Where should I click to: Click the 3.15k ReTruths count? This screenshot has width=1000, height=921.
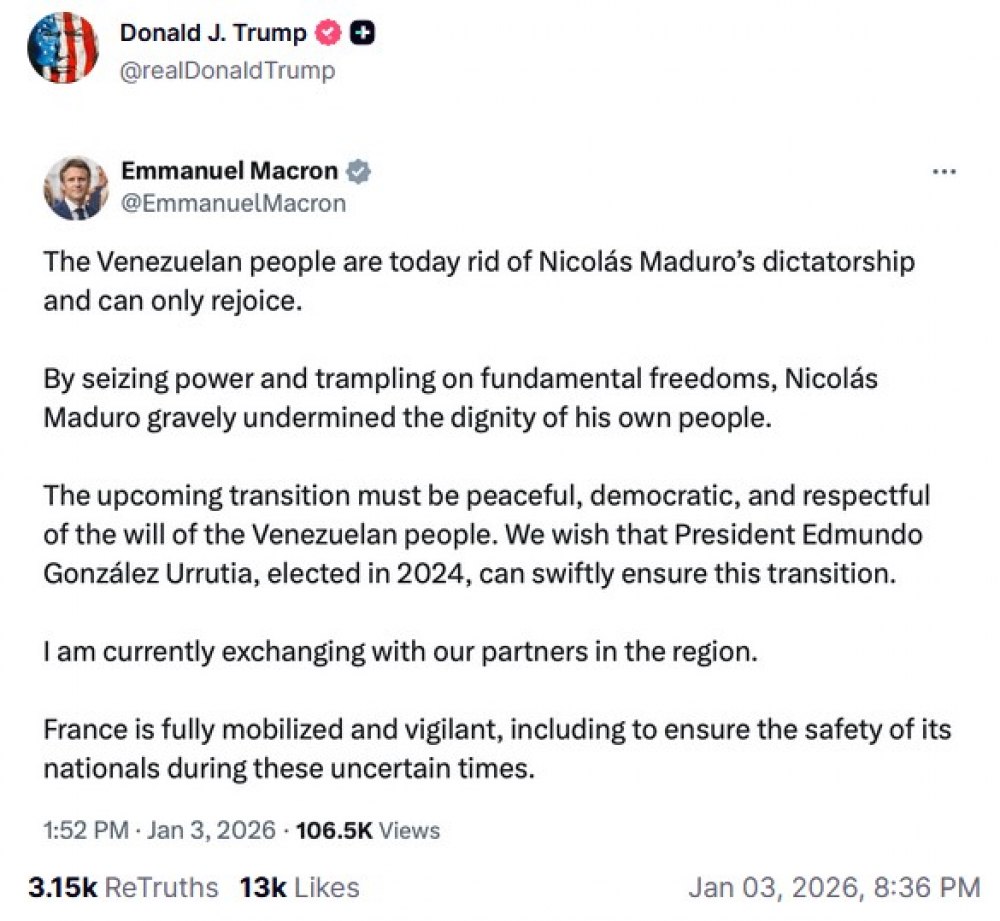pos(122,887)
